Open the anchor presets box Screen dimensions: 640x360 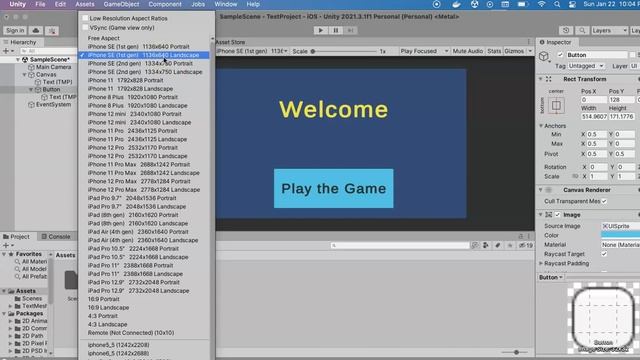556,105
